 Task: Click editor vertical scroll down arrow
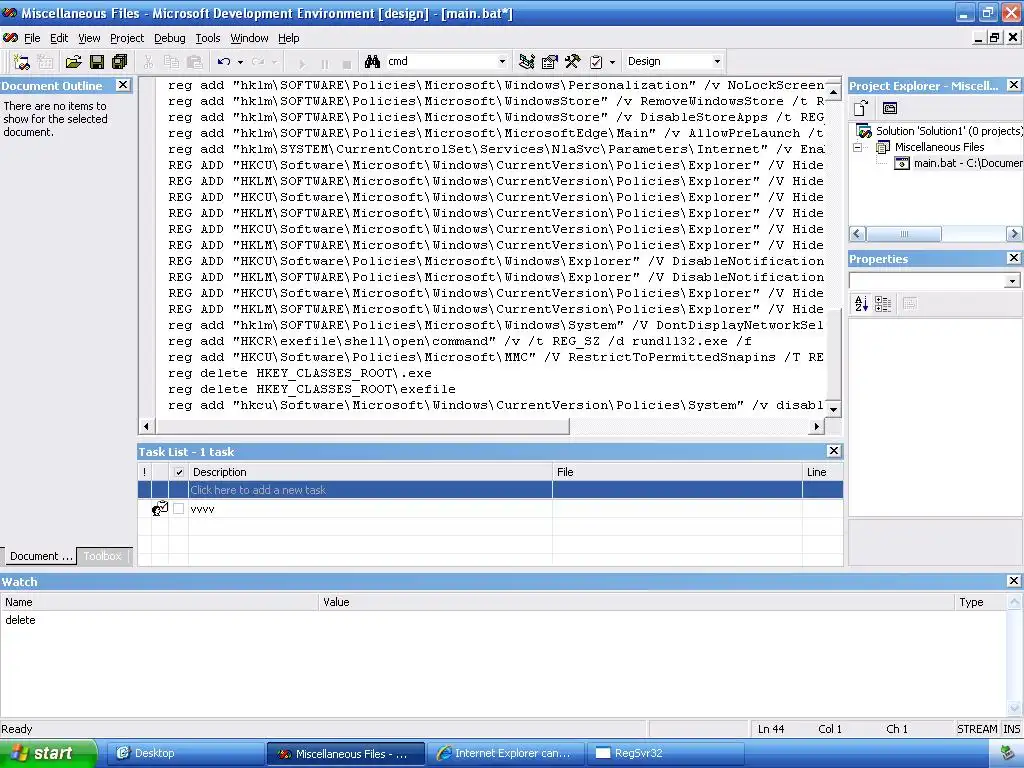coord(833,409)
